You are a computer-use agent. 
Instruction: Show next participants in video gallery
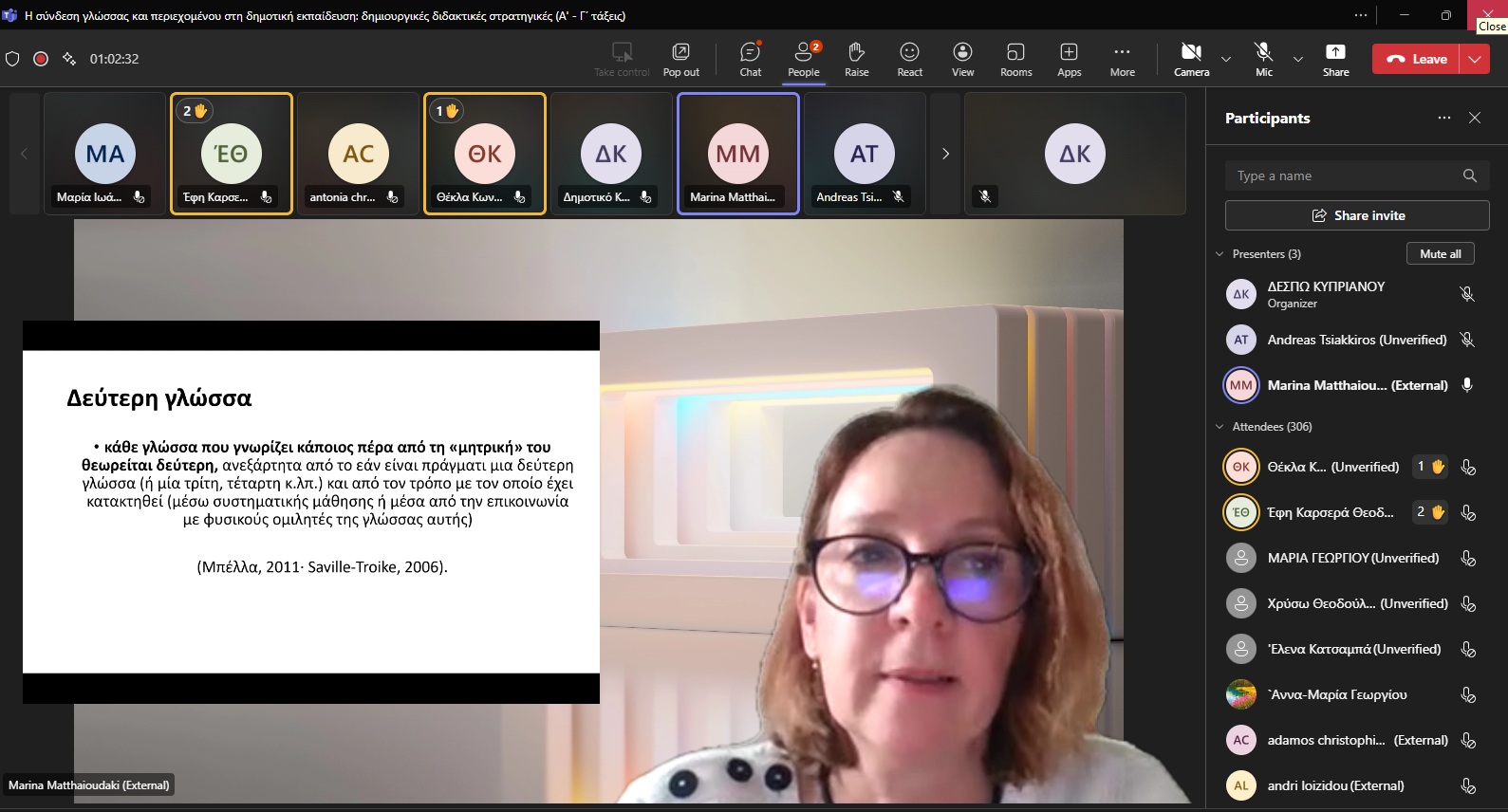(945, 154)
